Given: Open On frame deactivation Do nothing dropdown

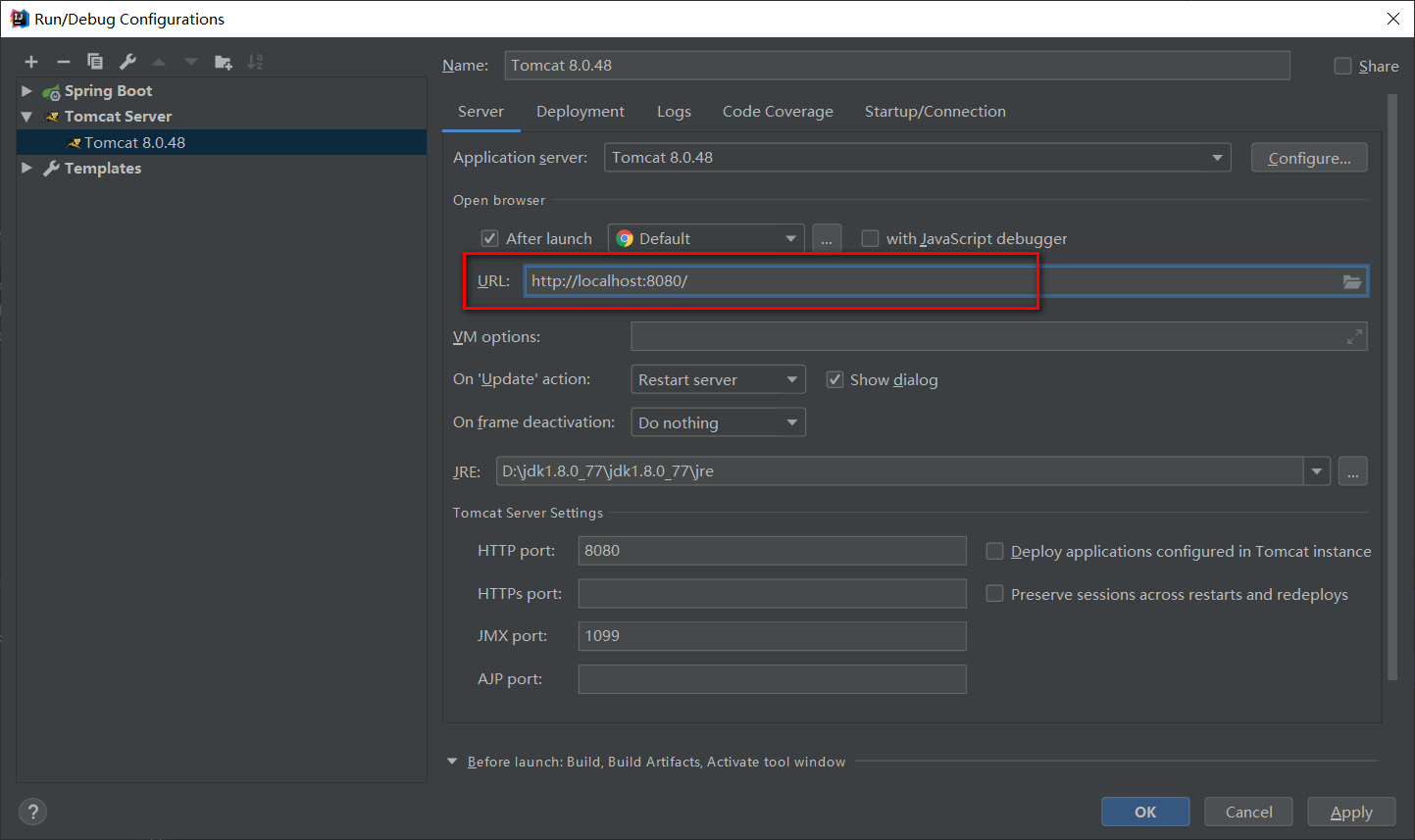Looking at the screenshot, I should coord(718,422).
